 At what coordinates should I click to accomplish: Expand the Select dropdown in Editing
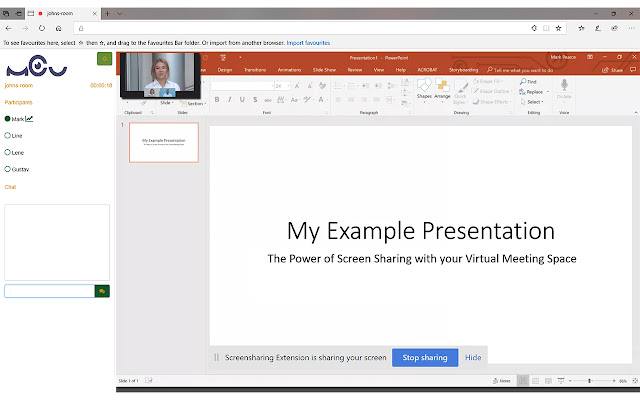click(534, 102)
